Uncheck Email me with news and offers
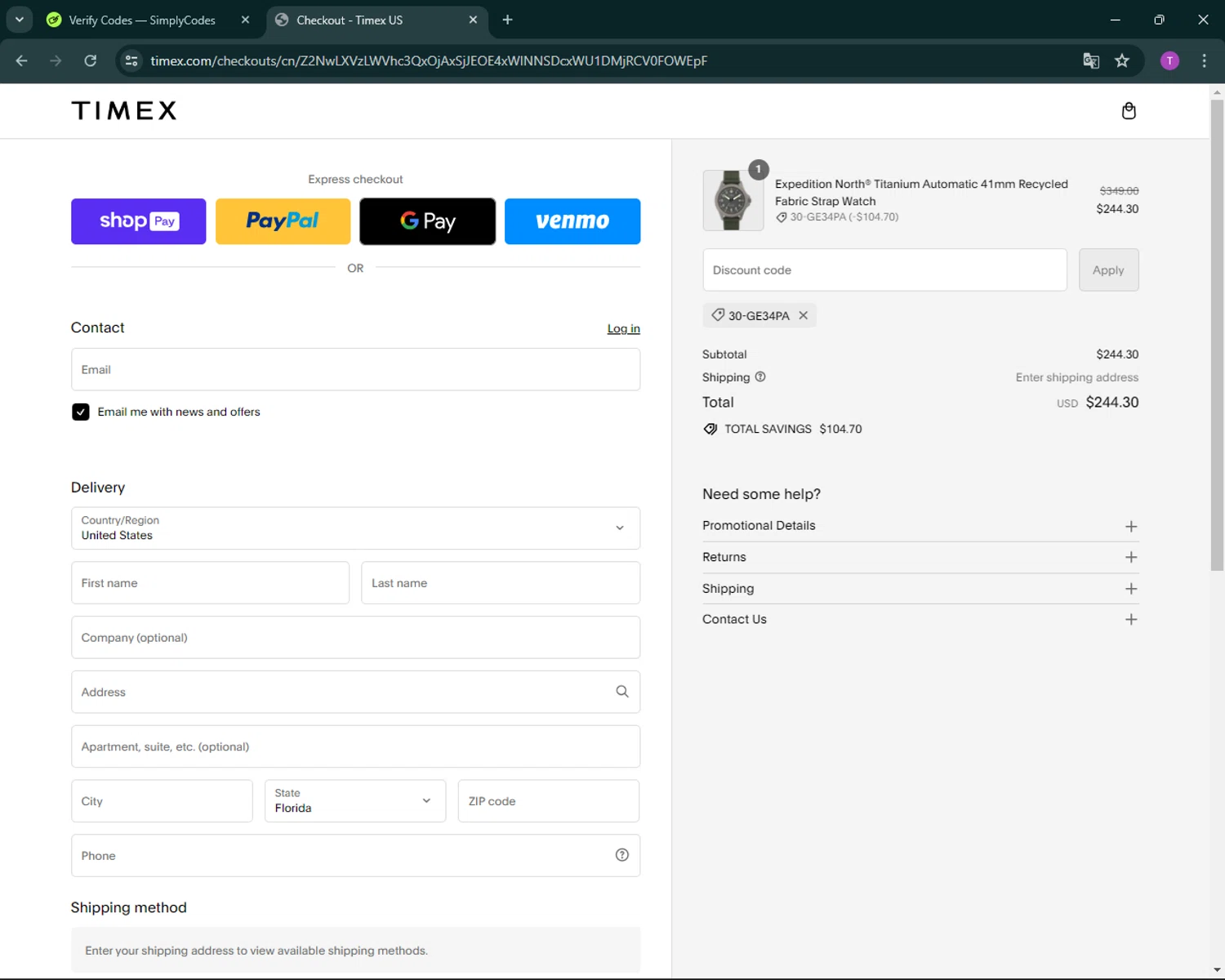The image size is (1225, 980). (x=80, y=412)
